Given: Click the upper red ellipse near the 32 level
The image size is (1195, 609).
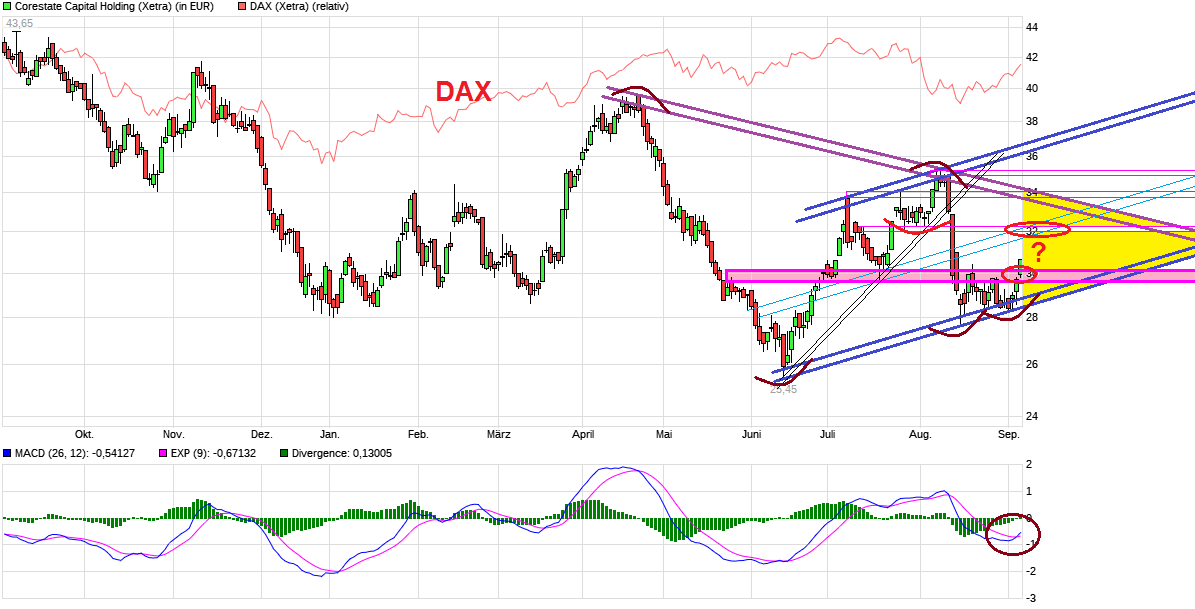Looking at the screenshot, I should click(1035, 229).
